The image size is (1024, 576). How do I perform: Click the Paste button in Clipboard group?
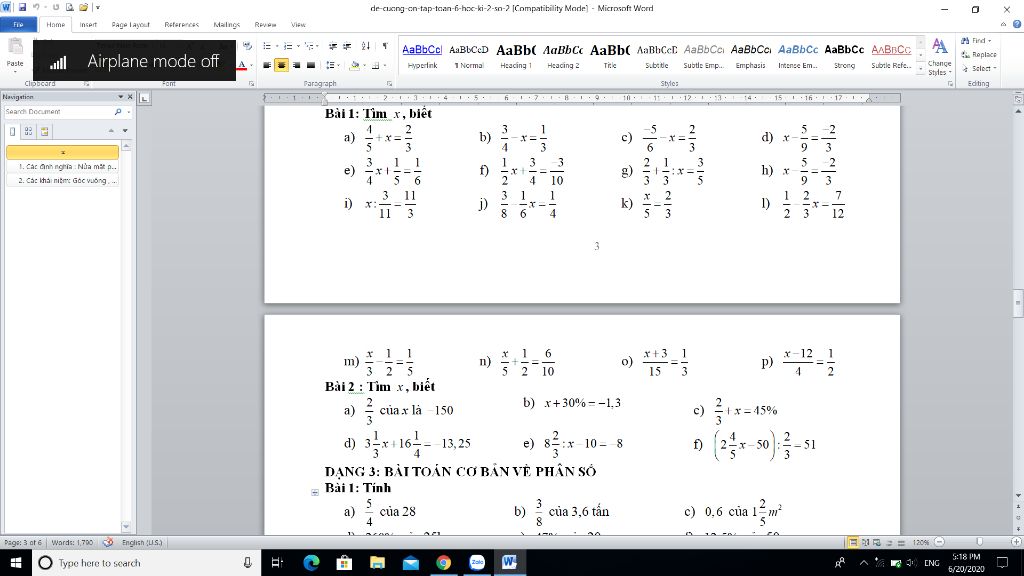click(15, 54)
